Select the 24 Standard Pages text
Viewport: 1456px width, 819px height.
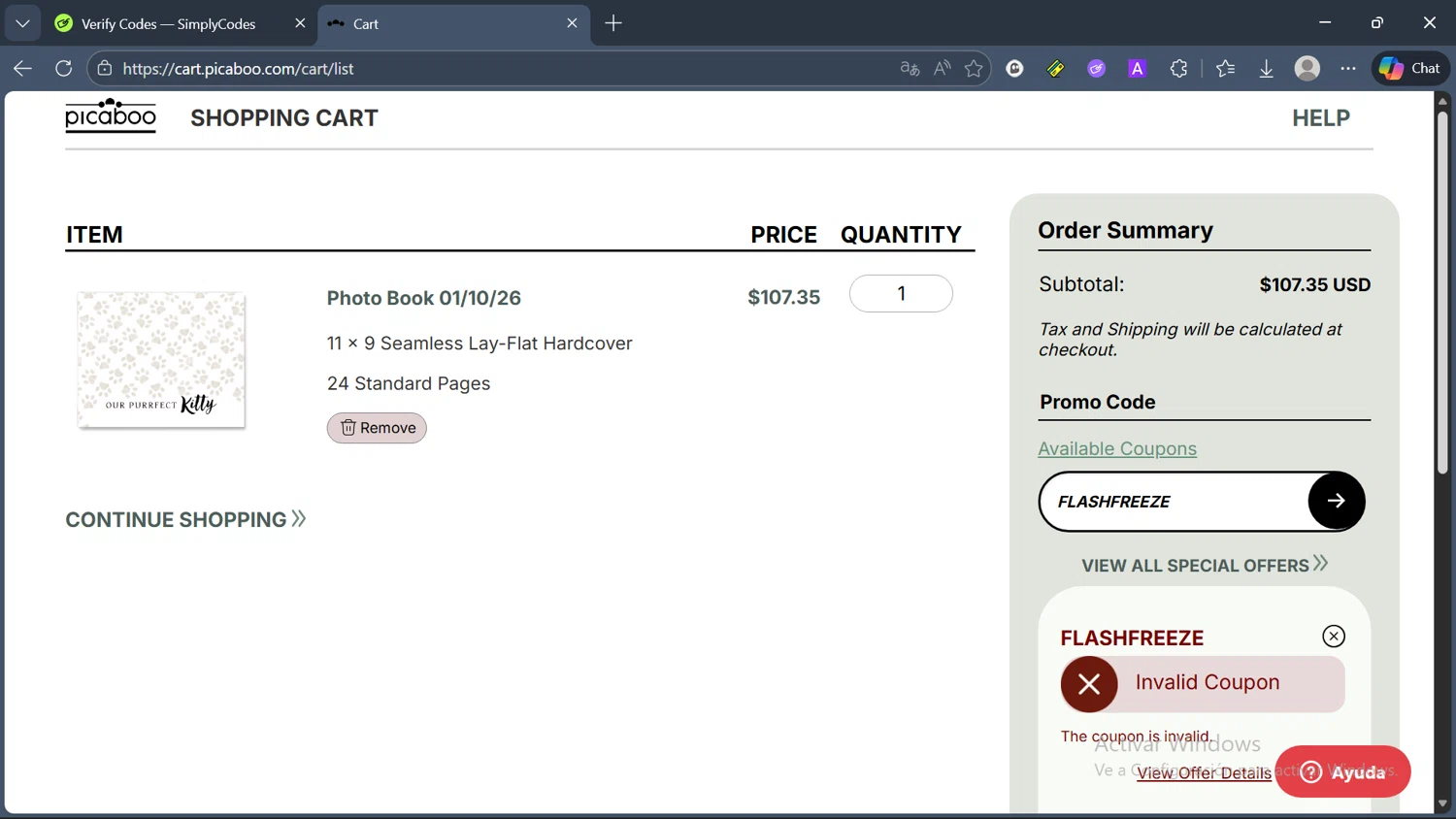click(x=409, y=383)
